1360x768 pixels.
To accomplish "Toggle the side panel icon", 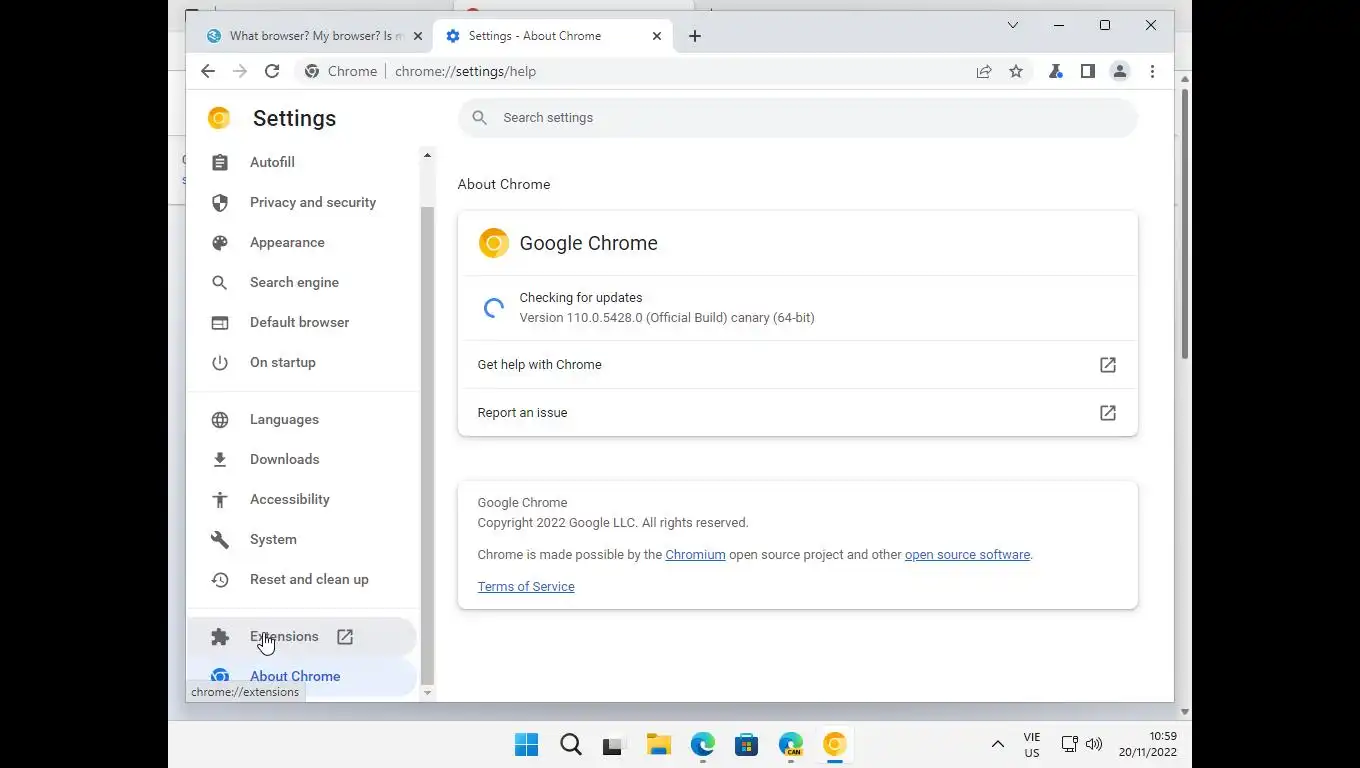I will click(1088, 71).
